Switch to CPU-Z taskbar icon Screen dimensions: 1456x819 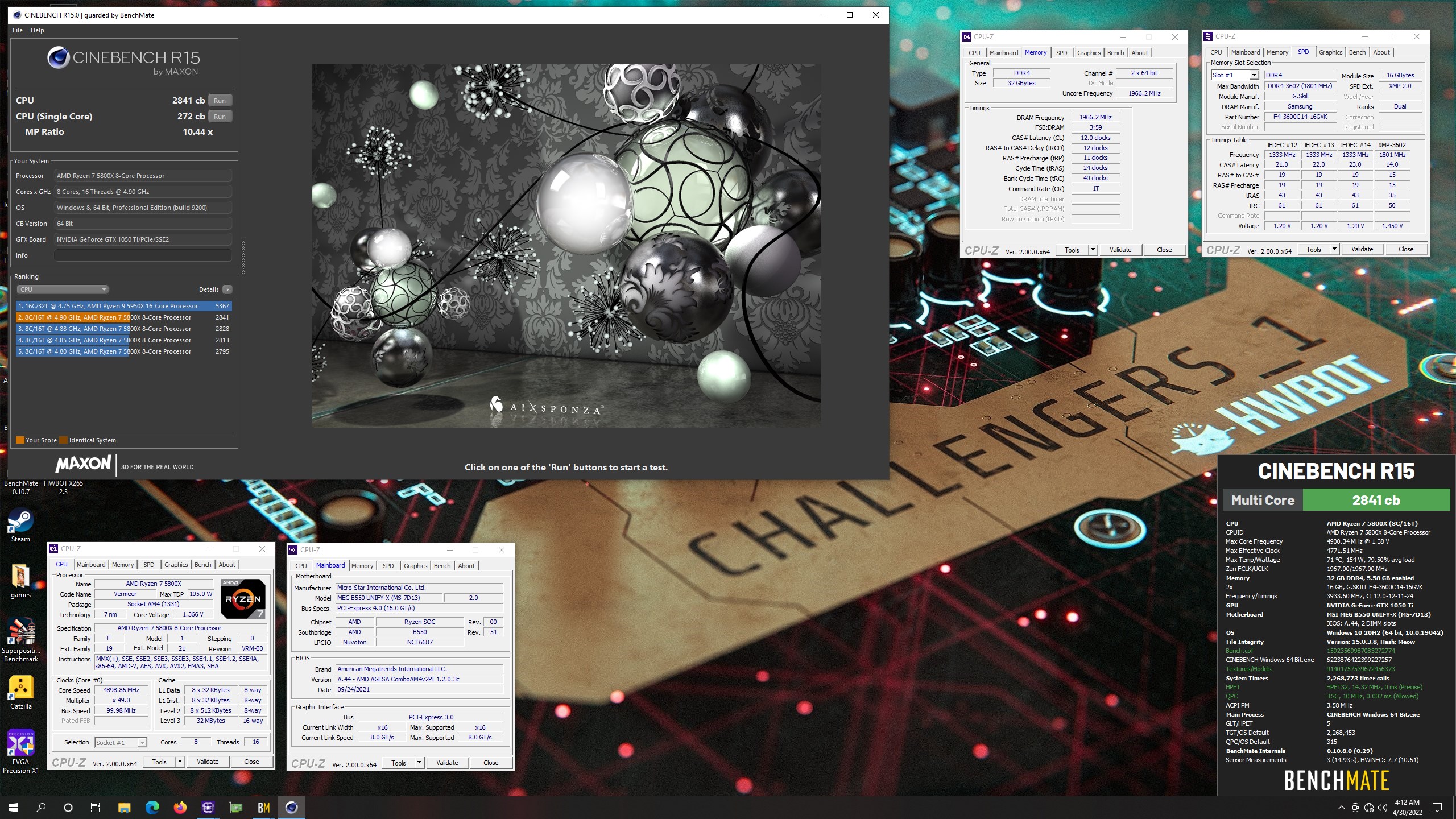pyautogui.click(x=208, y=807)
